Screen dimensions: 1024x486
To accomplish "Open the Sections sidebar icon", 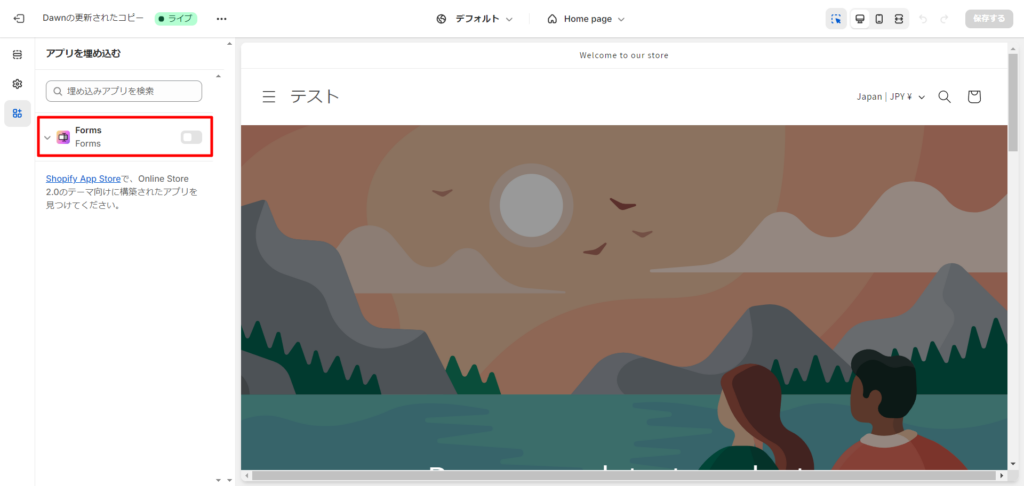I will point(18,54).
